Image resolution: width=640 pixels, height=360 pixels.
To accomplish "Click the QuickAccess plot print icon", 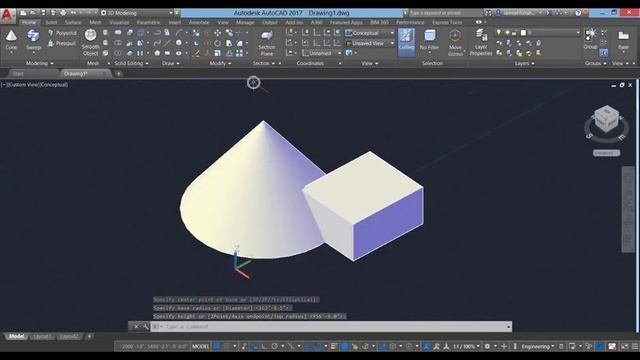I will (x=63, y=13).
